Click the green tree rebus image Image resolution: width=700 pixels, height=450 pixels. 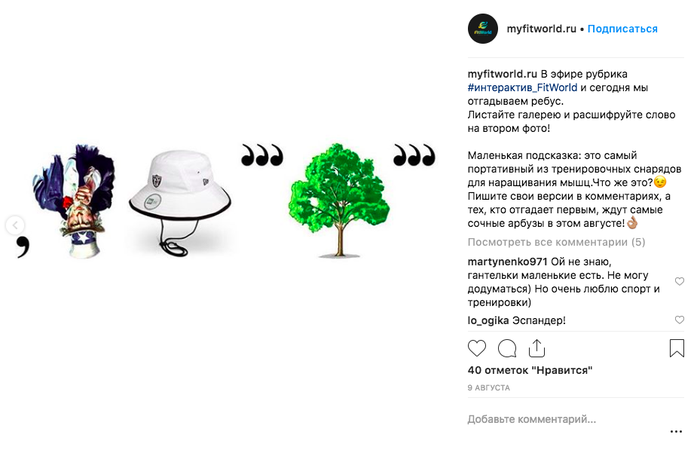338,200
